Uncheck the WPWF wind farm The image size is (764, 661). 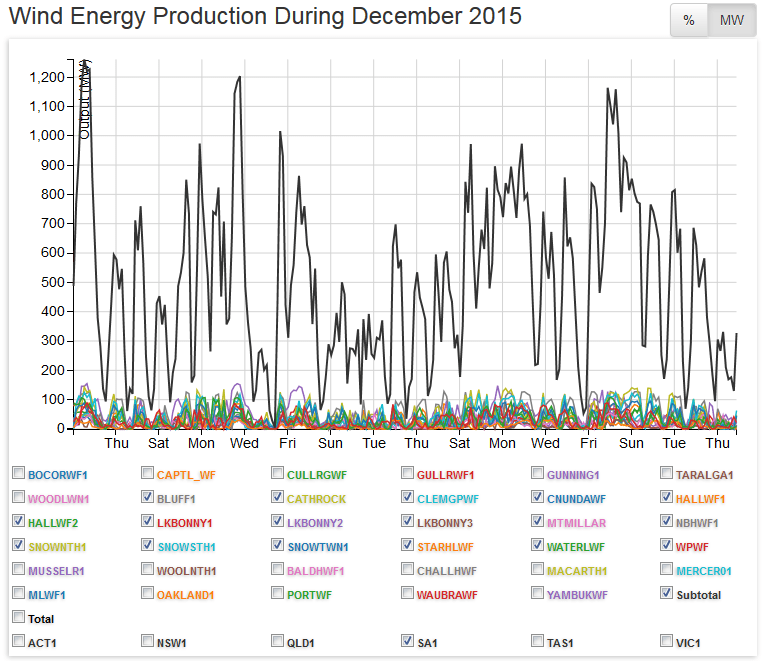coord(668,546)
